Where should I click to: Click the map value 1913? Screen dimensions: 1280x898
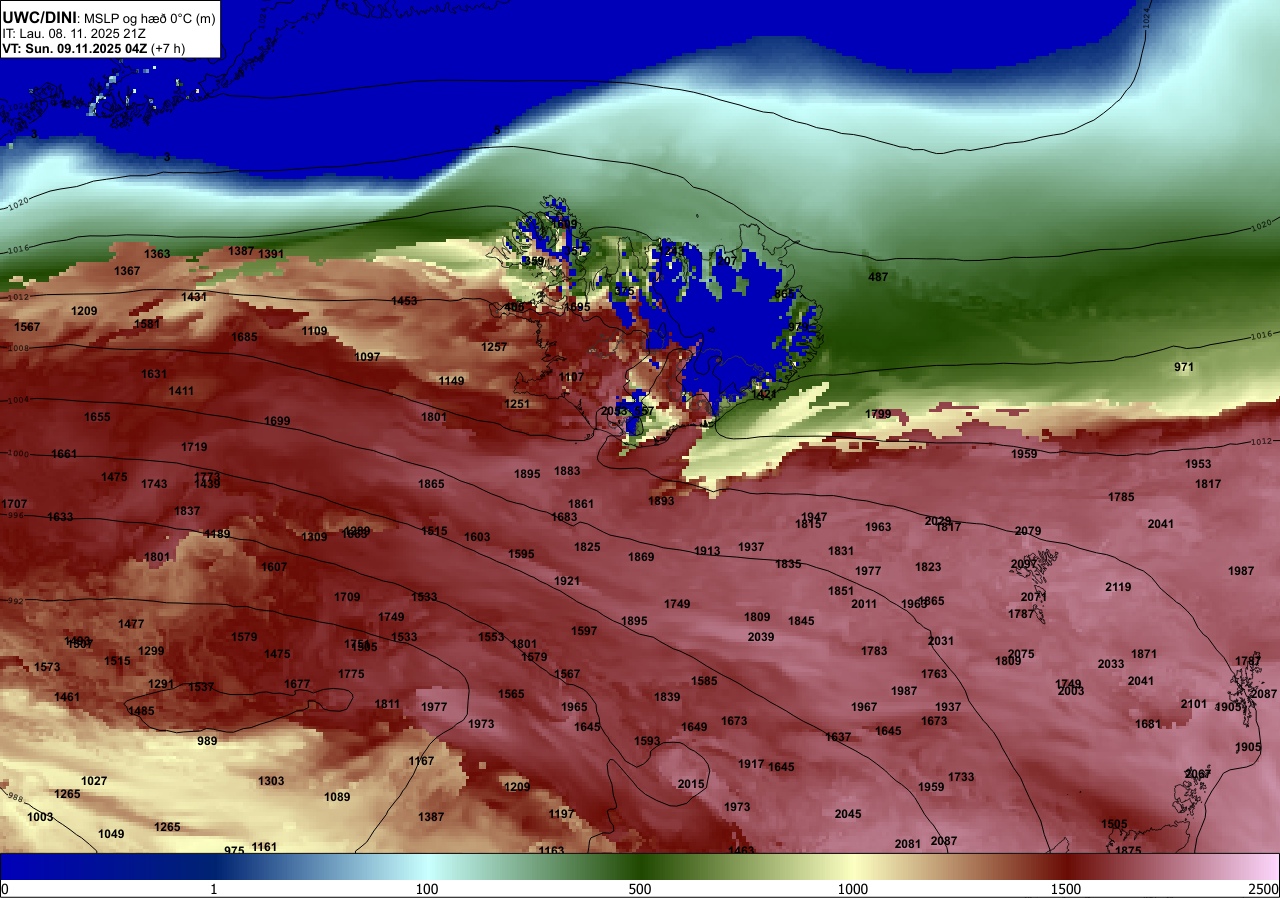707,551
